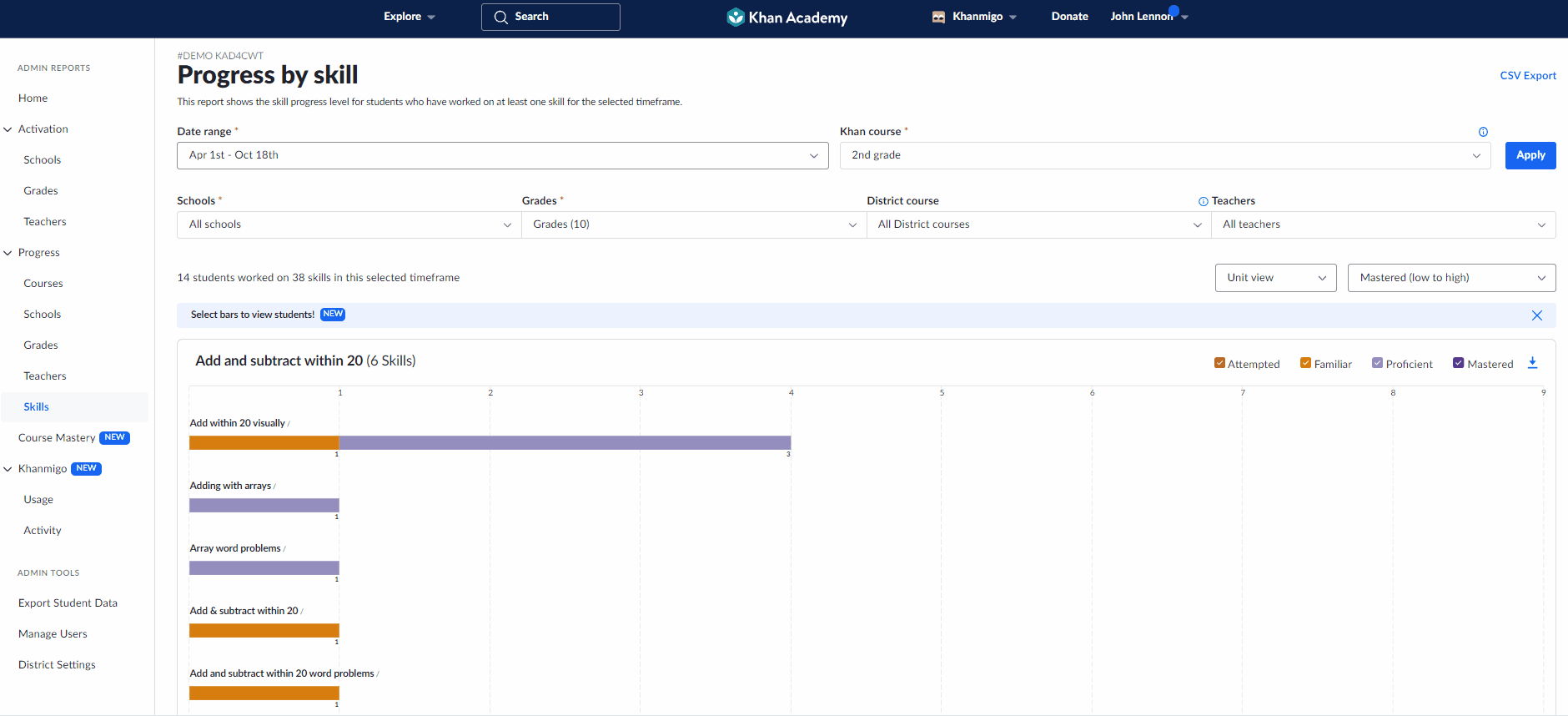1568x716 pixels.
Task: Click the Khan Academy logo
Action: tap(787, 17)
